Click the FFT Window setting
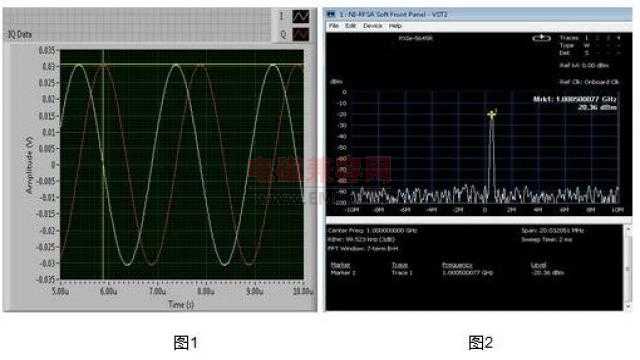The width and height of the screenshot is (640, 360). coord(363,249)
